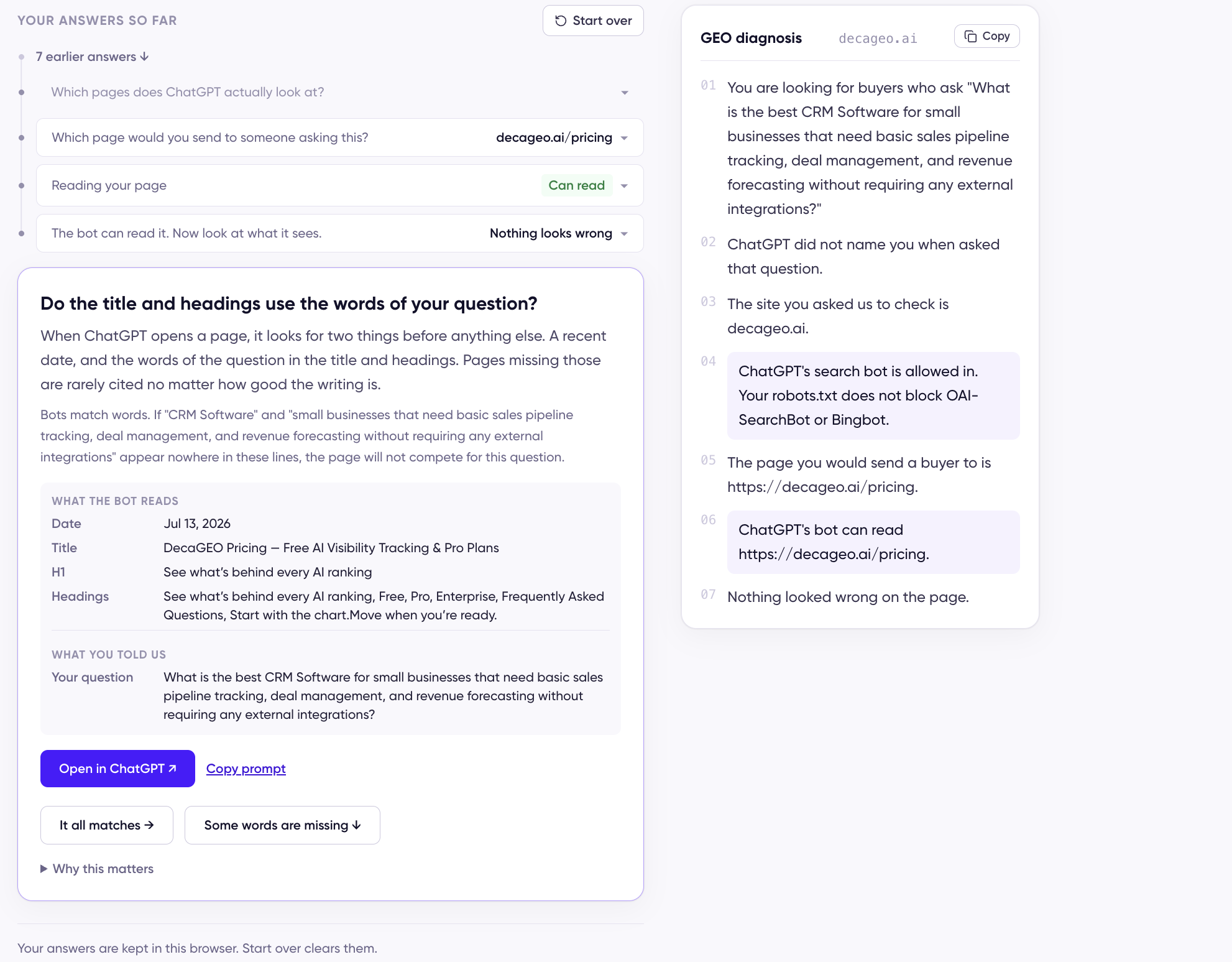This screenshot has width=1232, height=962.
Task: Click the circular restart icon in Start over
Action: point(561,21)
